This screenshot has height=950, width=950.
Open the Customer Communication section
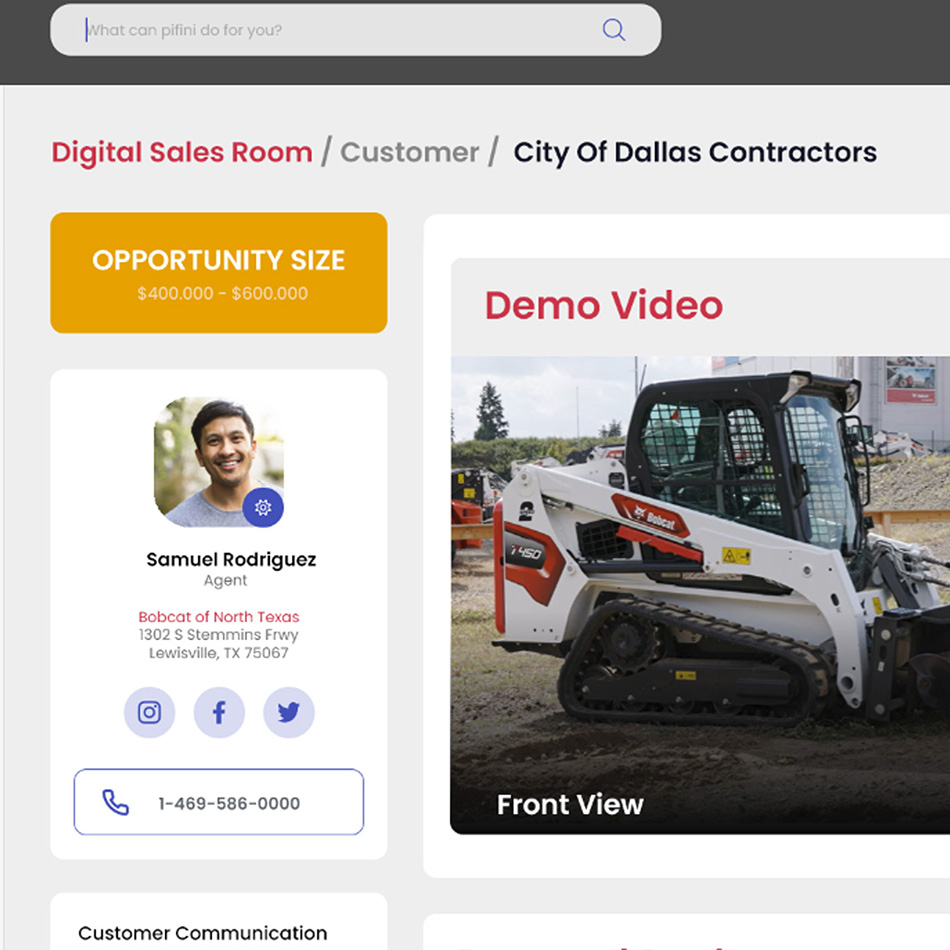pos(202,932)
